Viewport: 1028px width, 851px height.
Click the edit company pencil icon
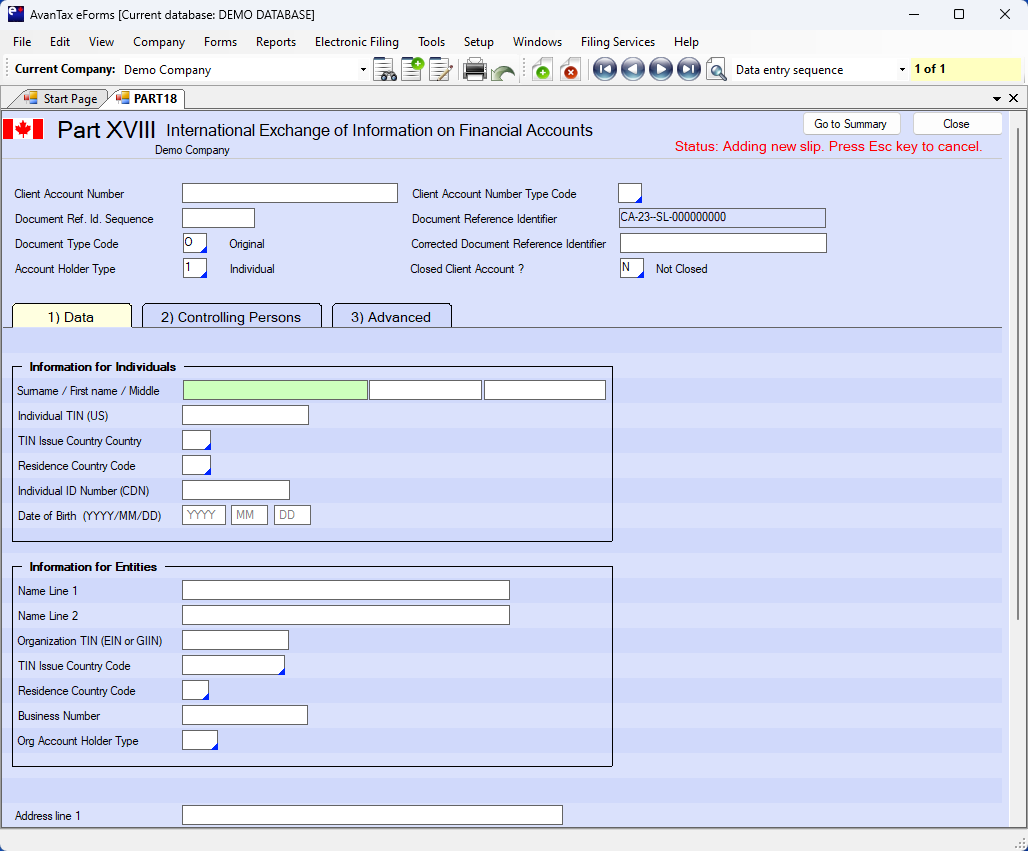441,70
